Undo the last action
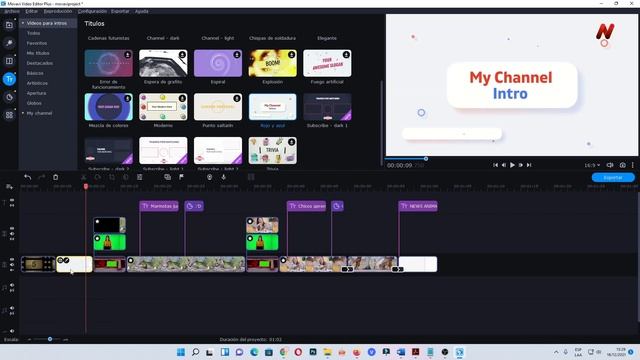The height and width of the screenshot is (360, 640). (x=27, y=177)
